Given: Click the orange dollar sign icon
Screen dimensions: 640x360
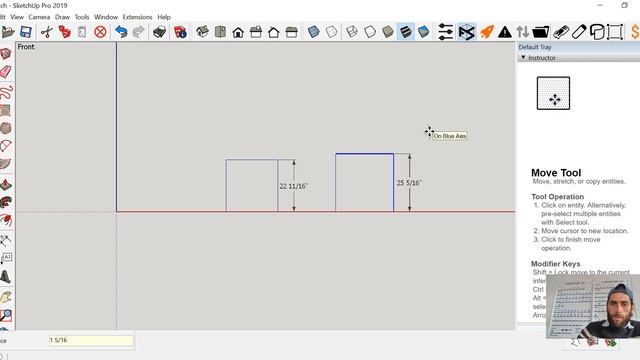Looking at the screenshot, I should pyautogui.click(x=635, y=32).
